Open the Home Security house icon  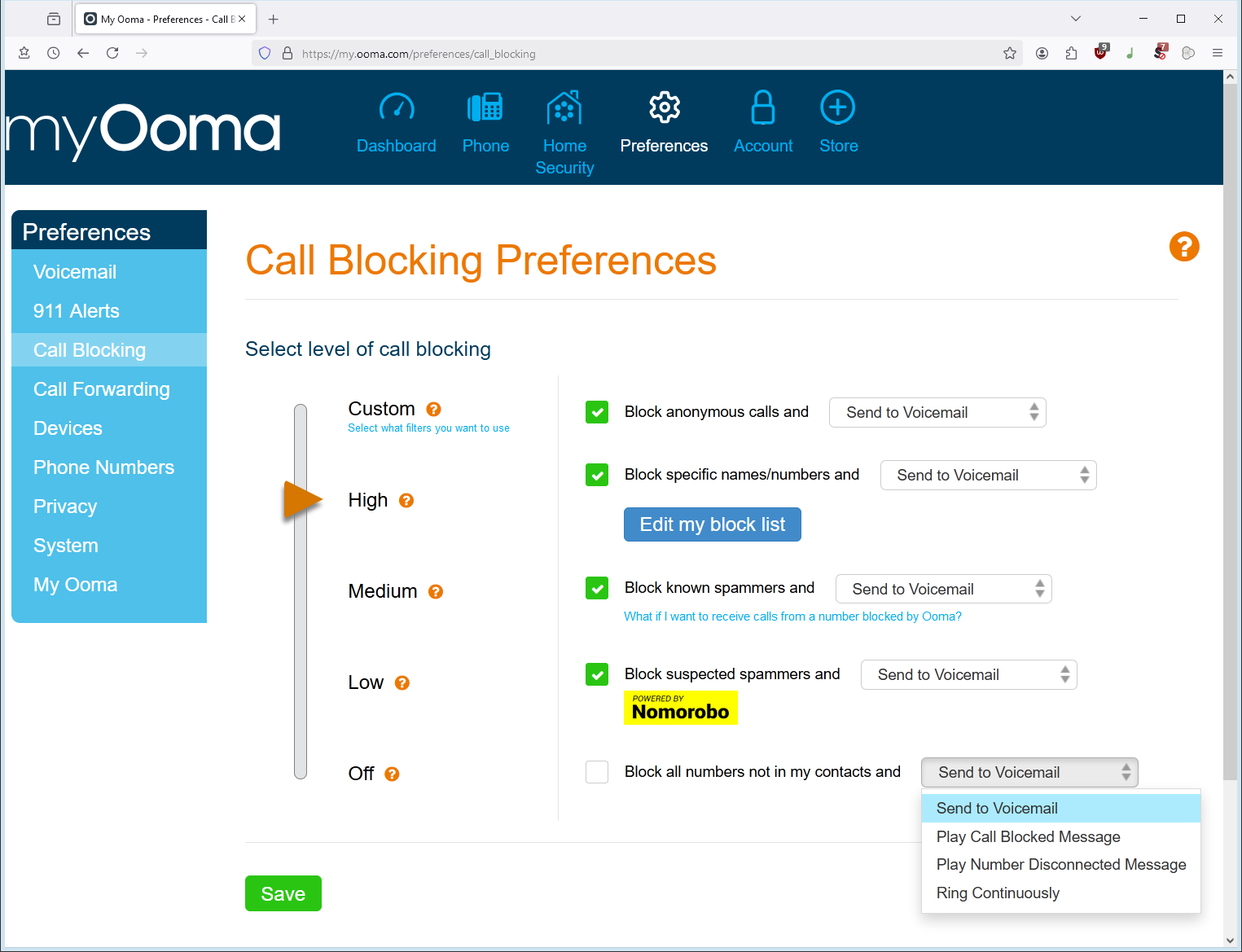coord(564,107)
